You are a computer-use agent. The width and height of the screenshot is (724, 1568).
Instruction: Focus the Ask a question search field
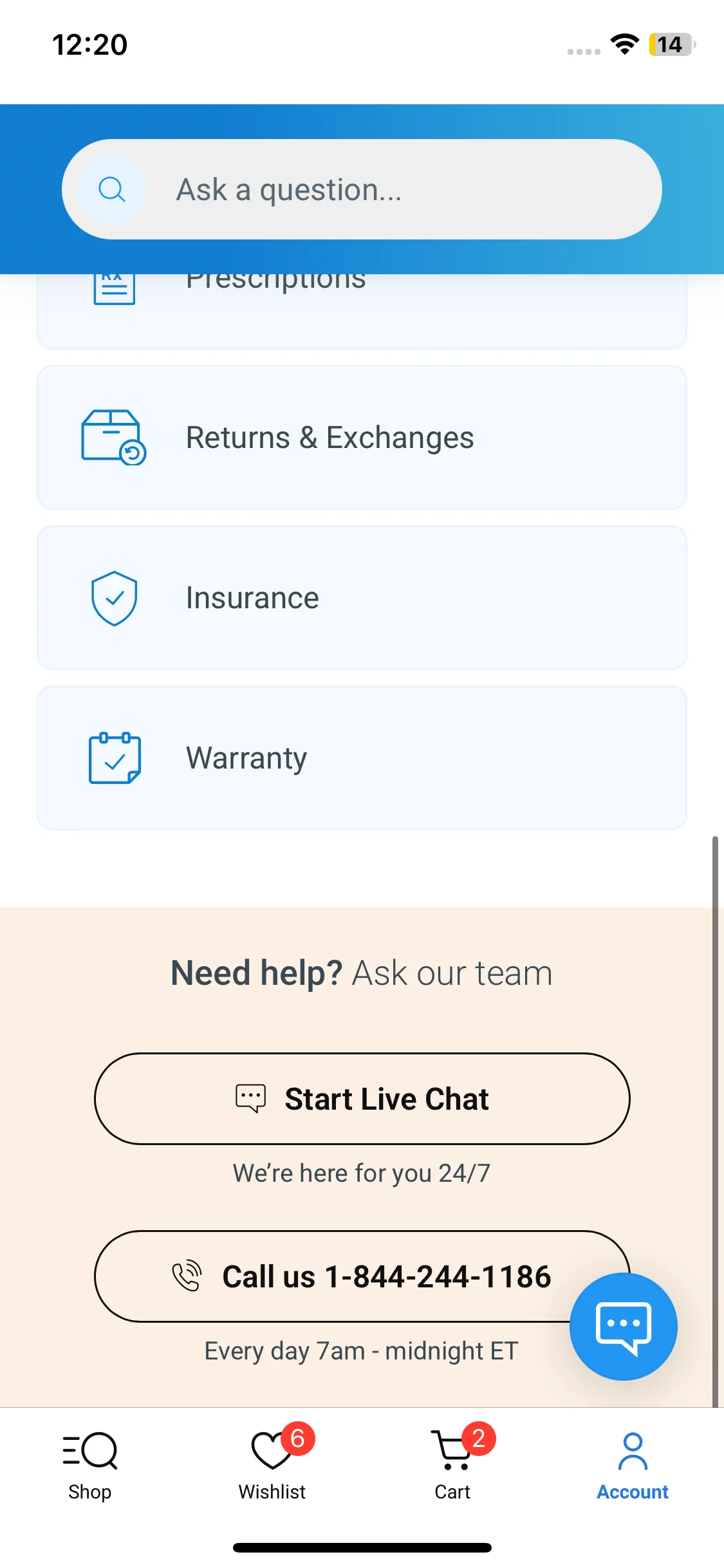(x=386, y=190)
